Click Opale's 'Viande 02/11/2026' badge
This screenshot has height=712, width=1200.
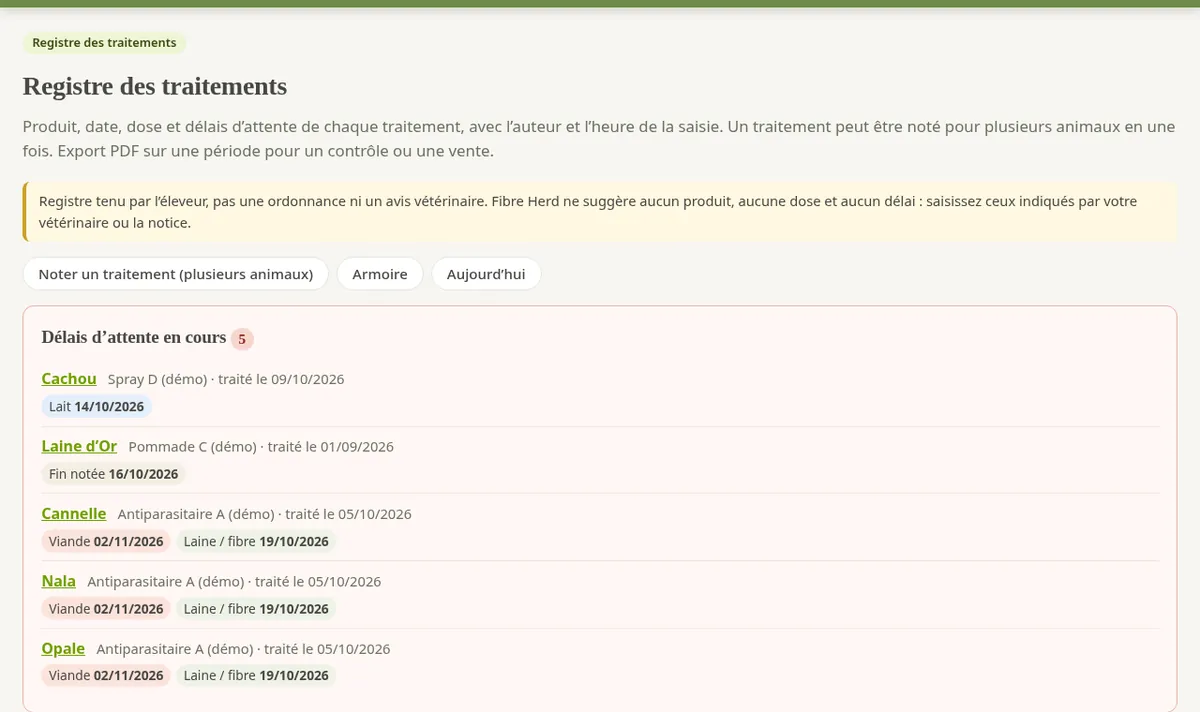106,676
